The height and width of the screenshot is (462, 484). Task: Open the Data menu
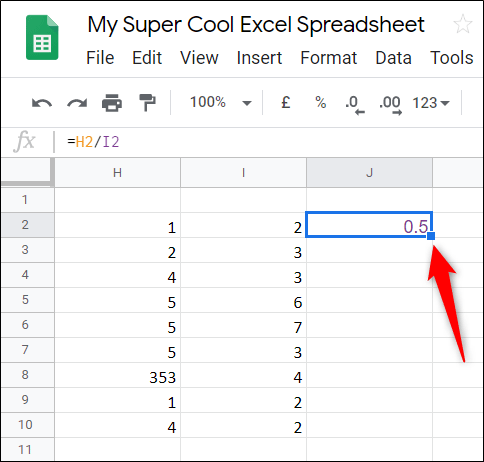tap(393, 58)
